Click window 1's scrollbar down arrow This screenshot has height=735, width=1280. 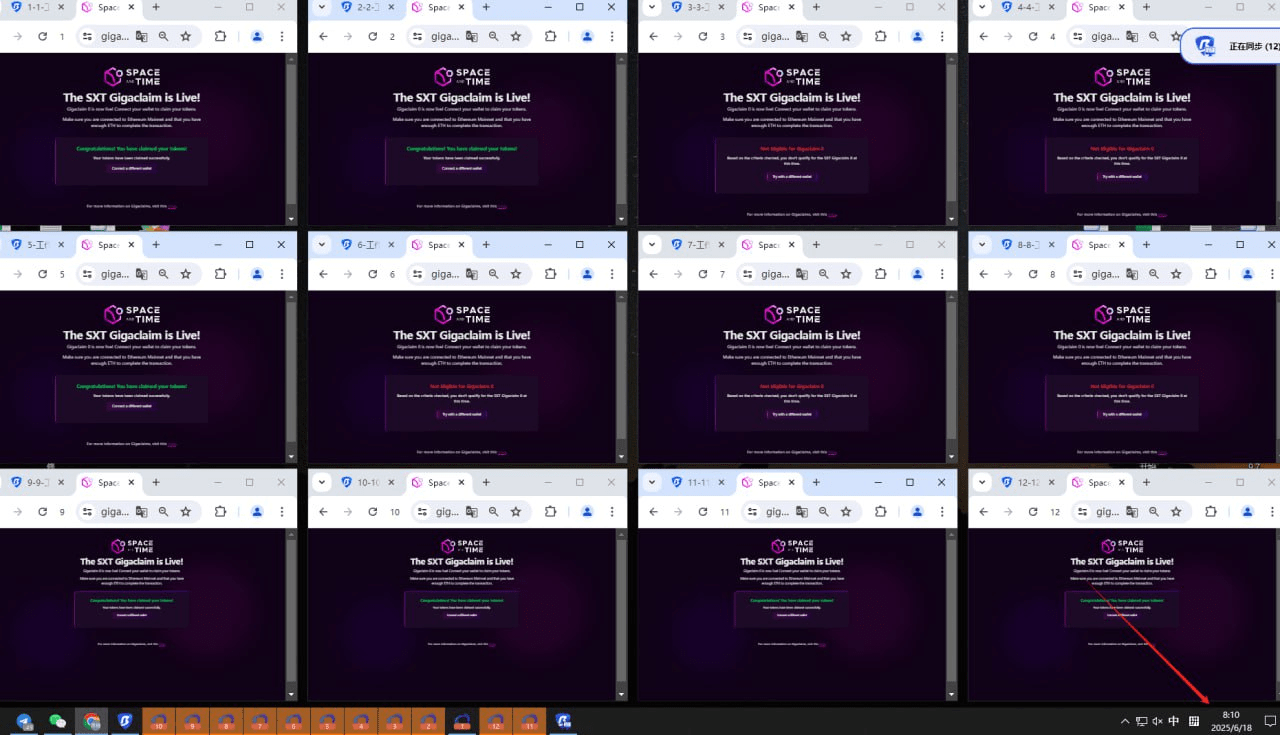(291, 219)
